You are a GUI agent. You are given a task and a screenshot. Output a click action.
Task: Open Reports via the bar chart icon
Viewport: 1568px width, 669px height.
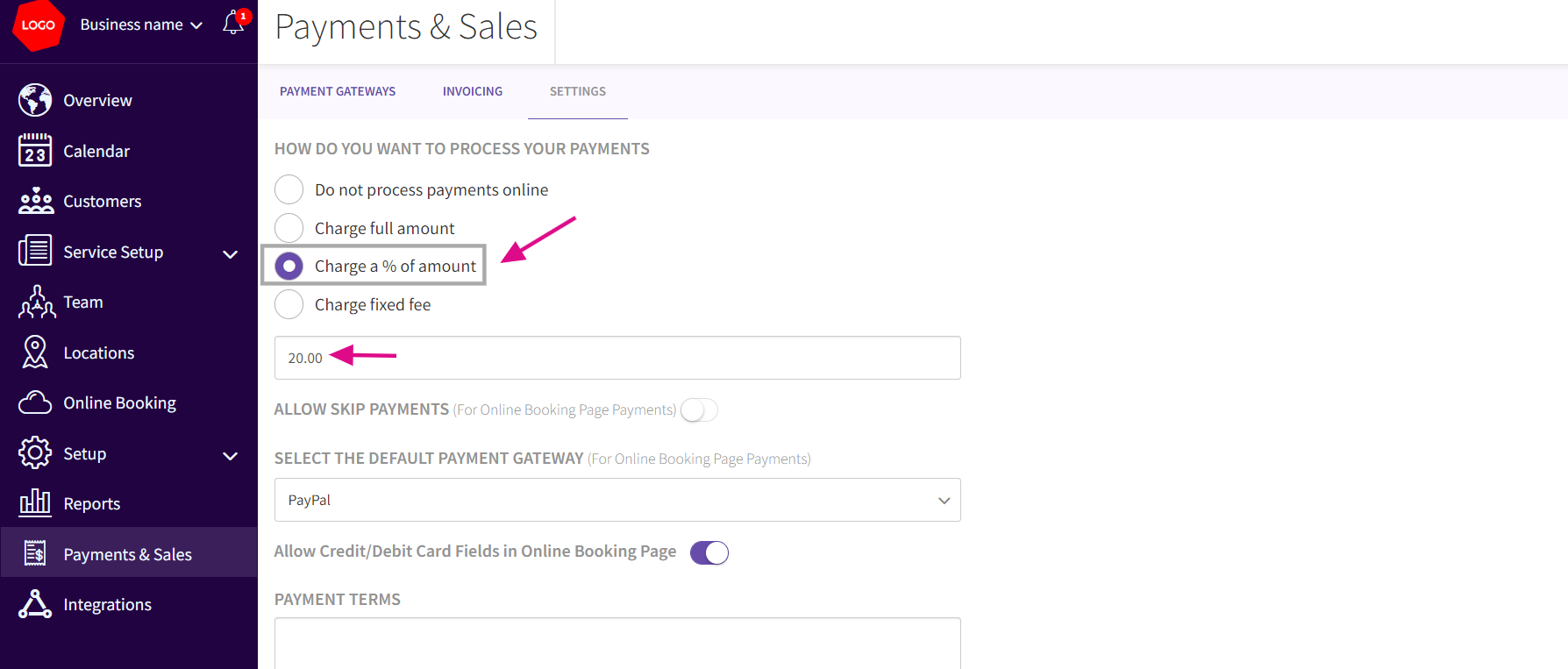click(35, 503)
